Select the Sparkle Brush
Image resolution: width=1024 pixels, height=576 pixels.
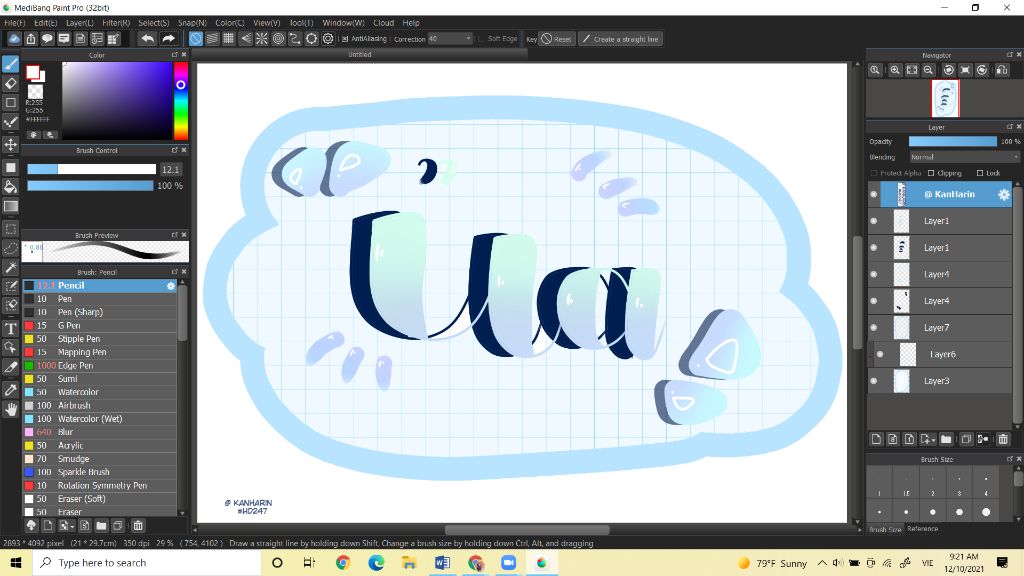coord(99,472)
